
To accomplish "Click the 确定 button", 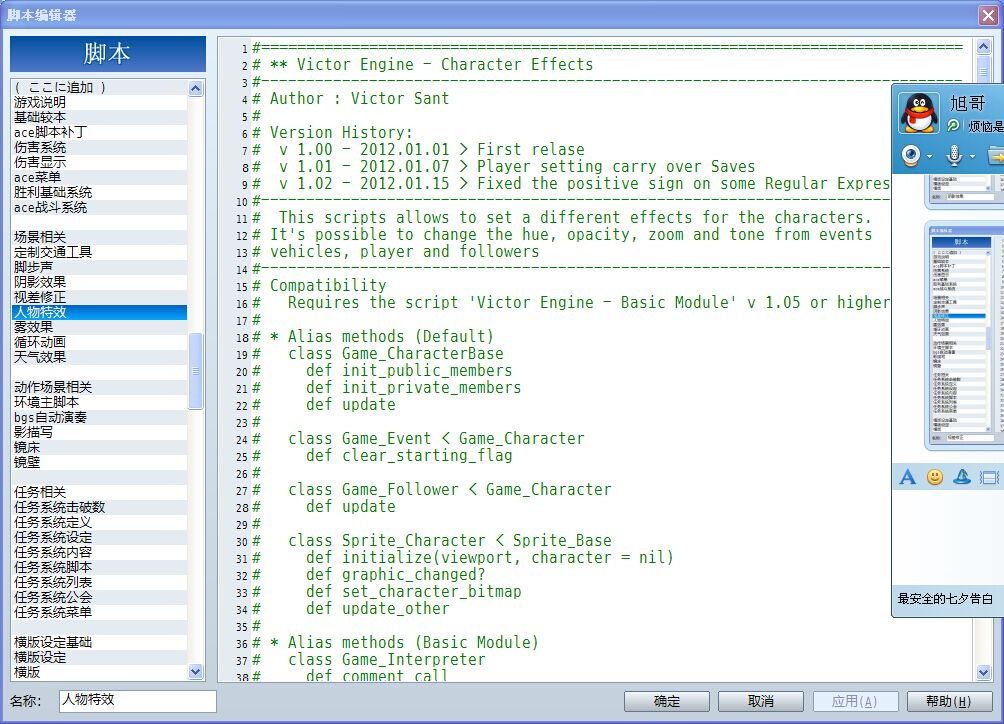I will (x=667, y=702).
